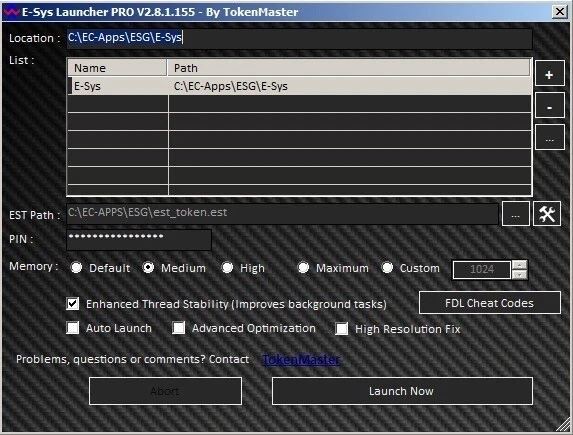Enable the Auto Launch checkbox
The image size is (573, 435).
point(73,328)
